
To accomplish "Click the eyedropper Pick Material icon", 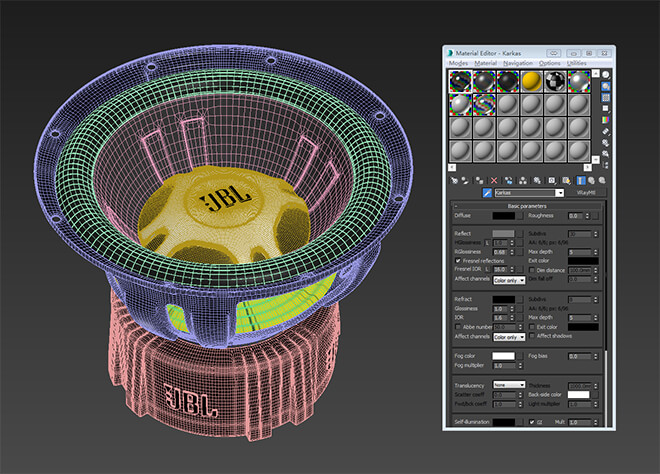I will click(x=487, y=193).
